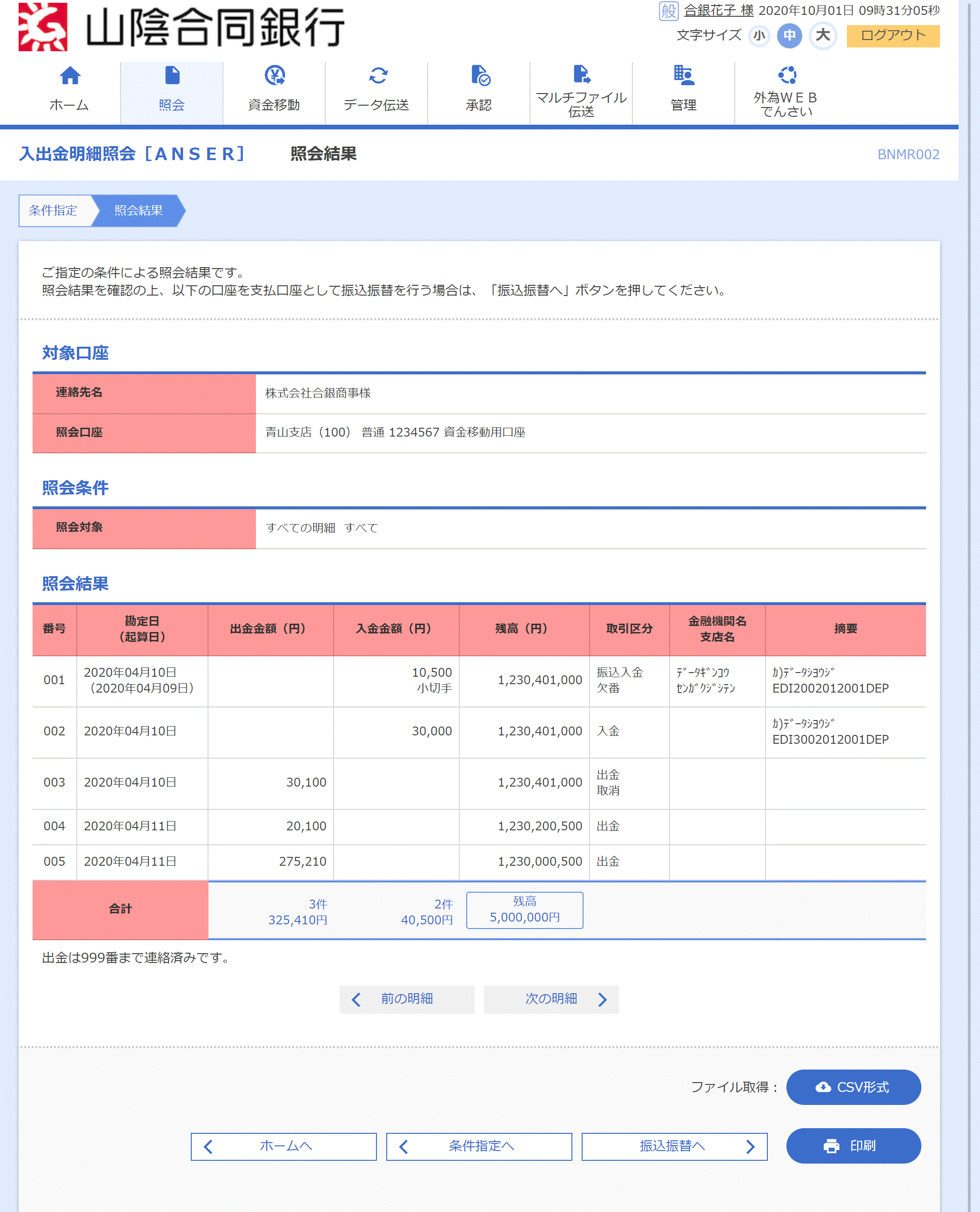
Task: Click withdrawal amount 275,210
Action: coord(302,862)
